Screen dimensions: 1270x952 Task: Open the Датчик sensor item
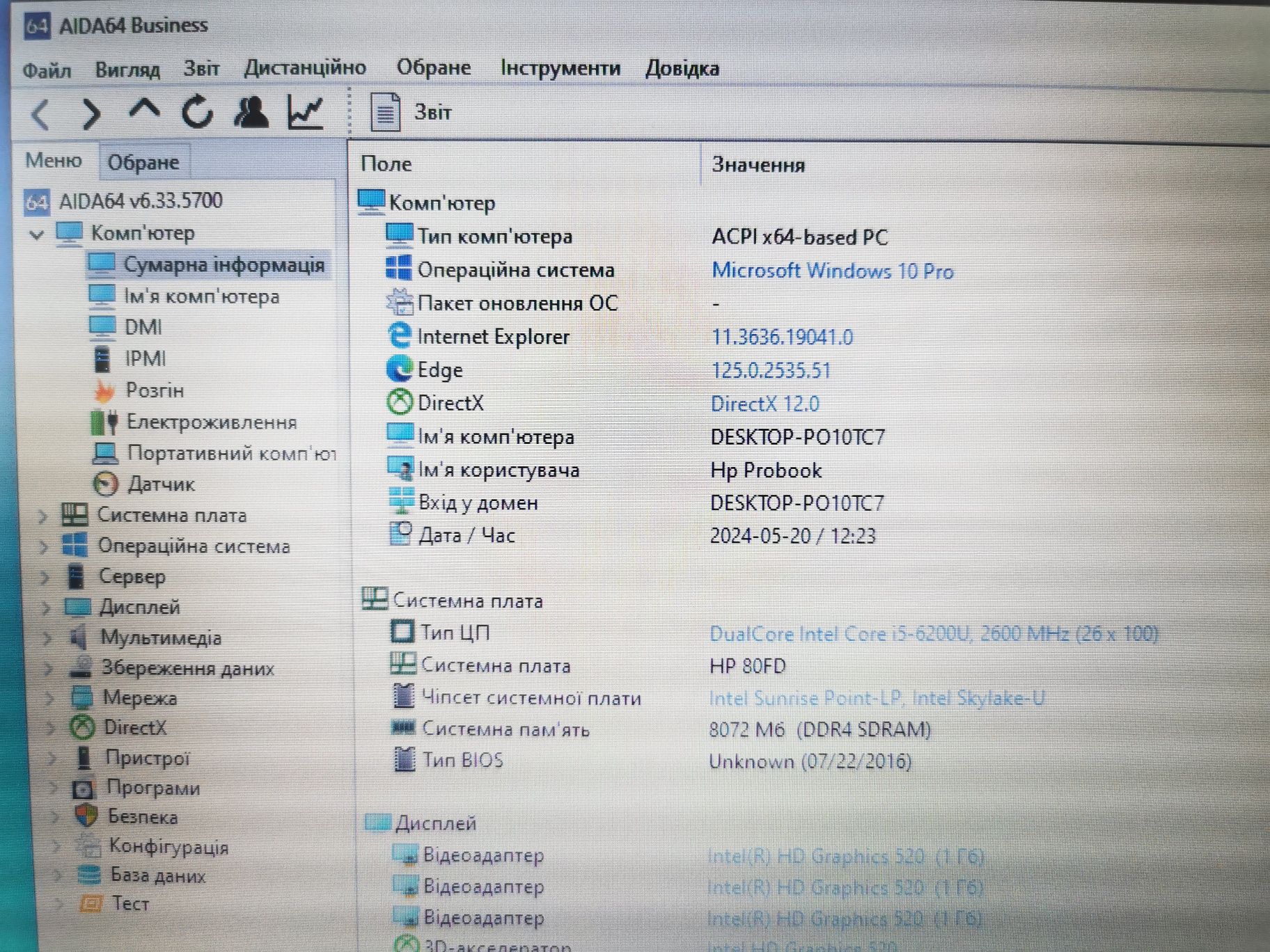click(161, 484)
